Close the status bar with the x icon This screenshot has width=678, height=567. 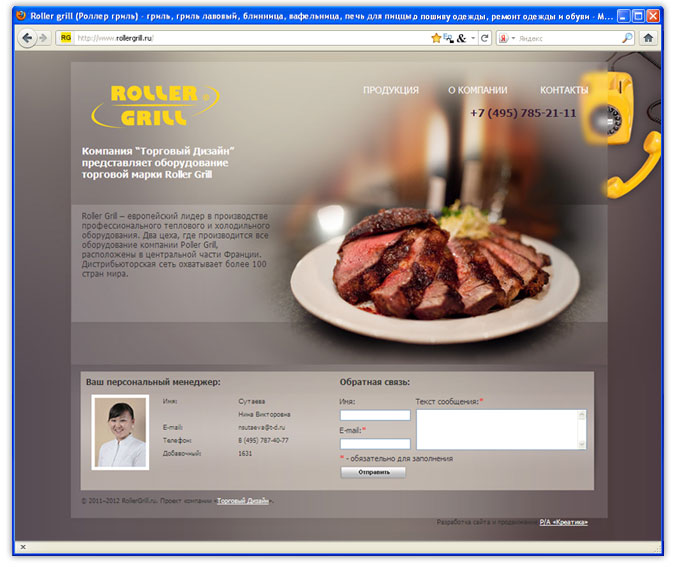point(23,547)
